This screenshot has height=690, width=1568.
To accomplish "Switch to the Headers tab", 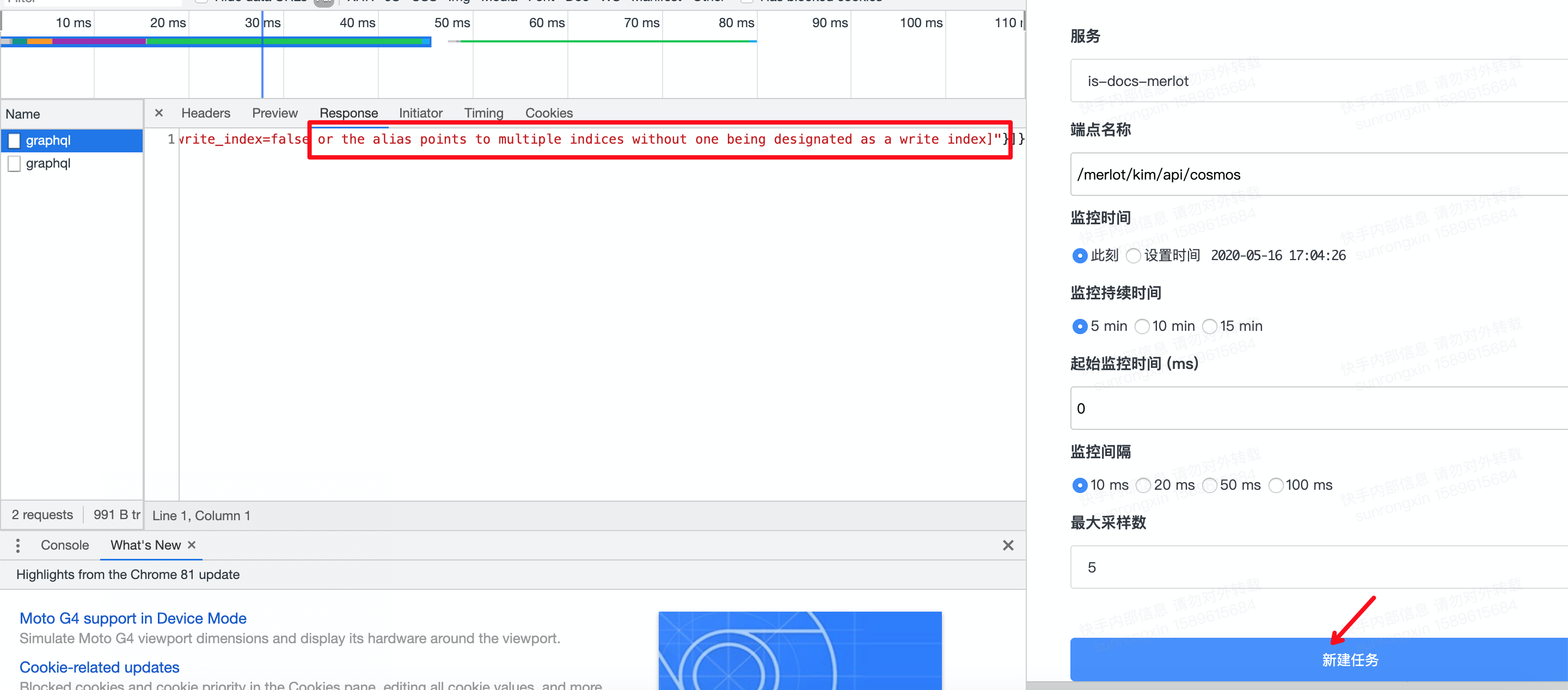I will (205, 113).
